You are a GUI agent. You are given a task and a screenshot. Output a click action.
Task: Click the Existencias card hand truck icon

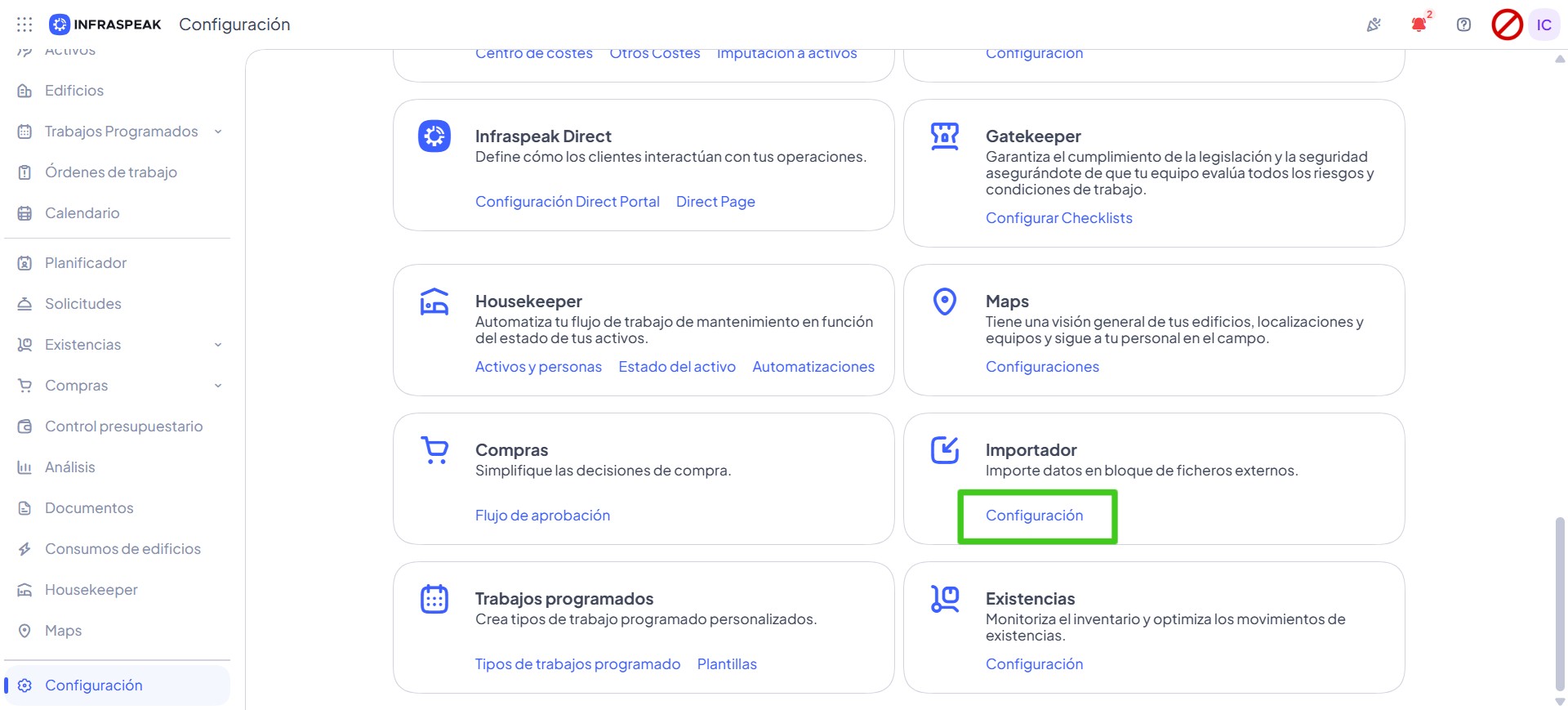[x=945, y=599]
